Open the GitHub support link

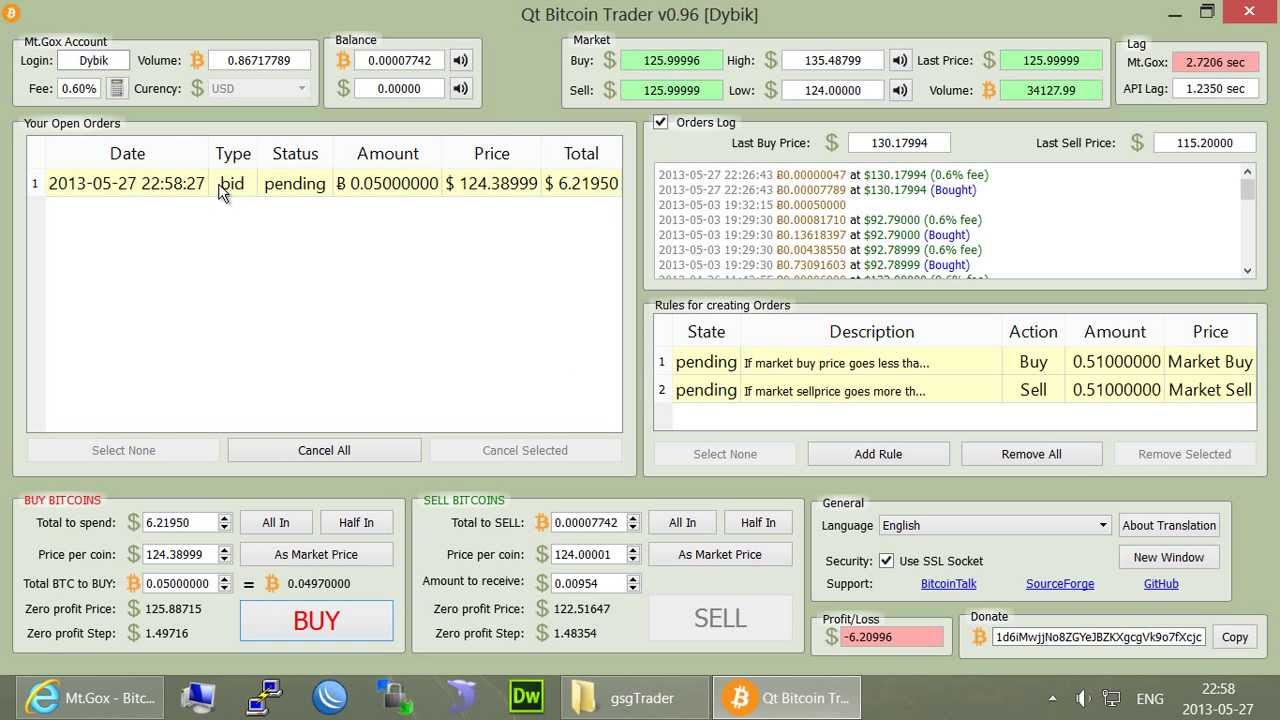[1161, 583]
